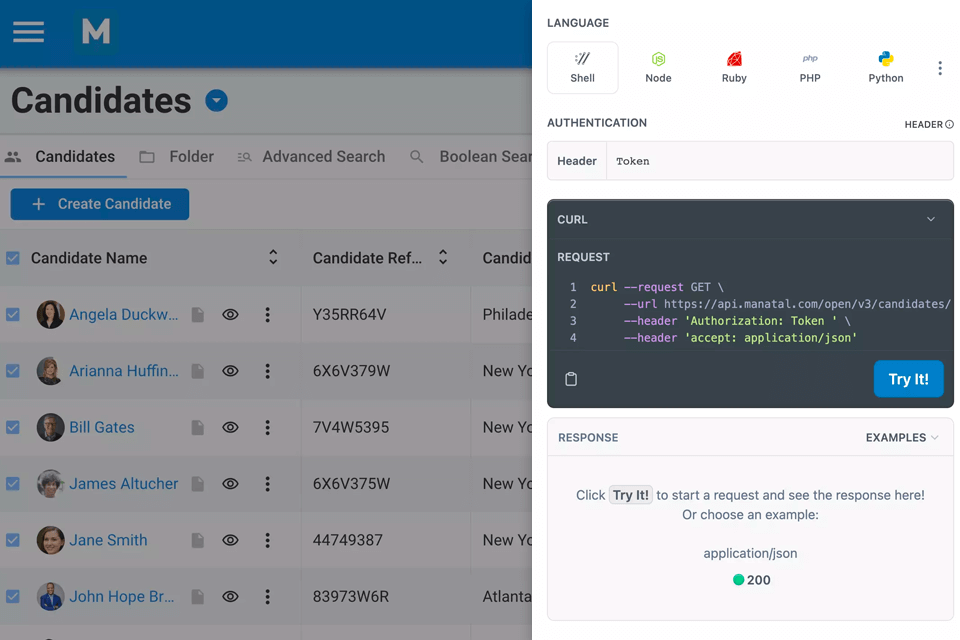
Task: Click reference cell Y35RR64V
Action: click(350, 314)
